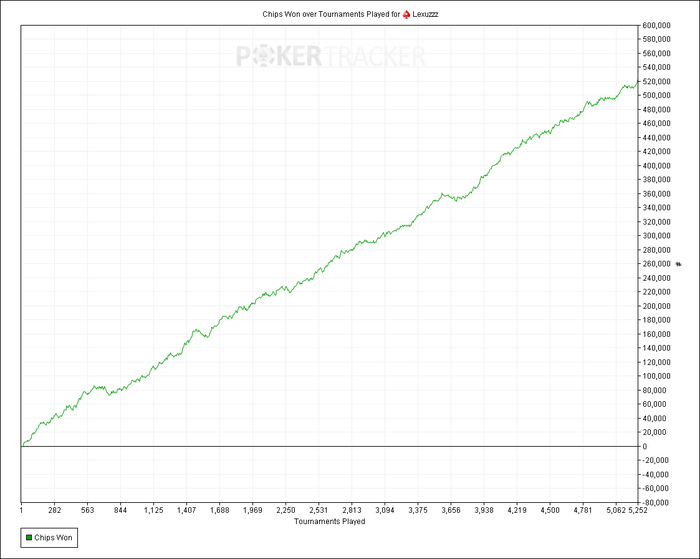Click the 3,656 x-axis tick label
The width and height of the screenshot is (700, 559).
point(451,510)
